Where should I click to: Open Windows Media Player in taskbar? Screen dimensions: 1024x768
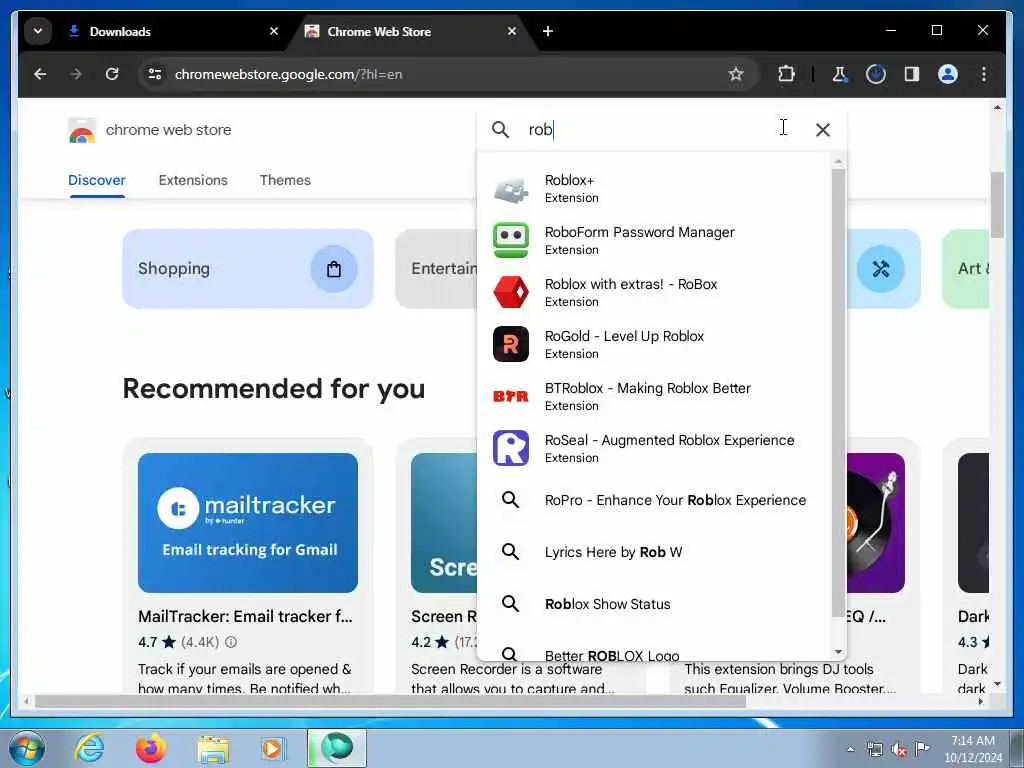click(272, 748)
